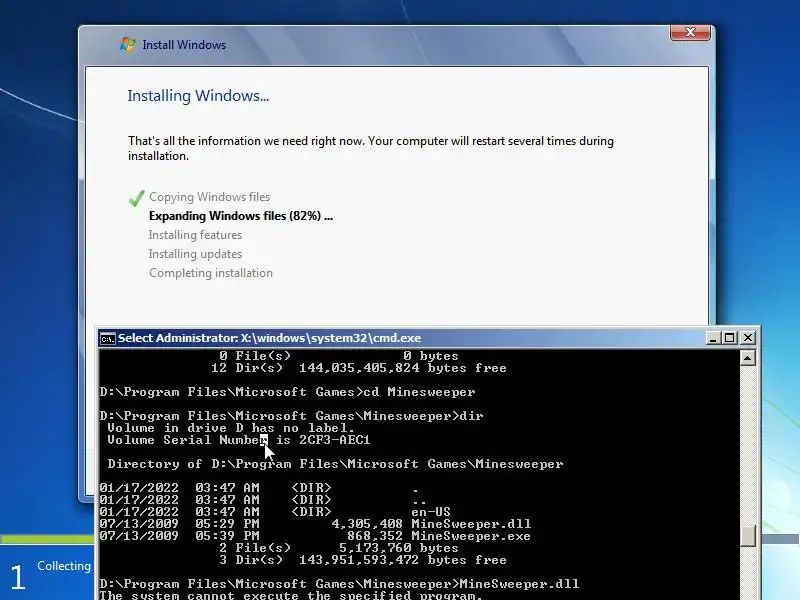This screenshot has width=800, height=600.
Task: Click the 'Completing installation' step
Action: pos(211,273)
